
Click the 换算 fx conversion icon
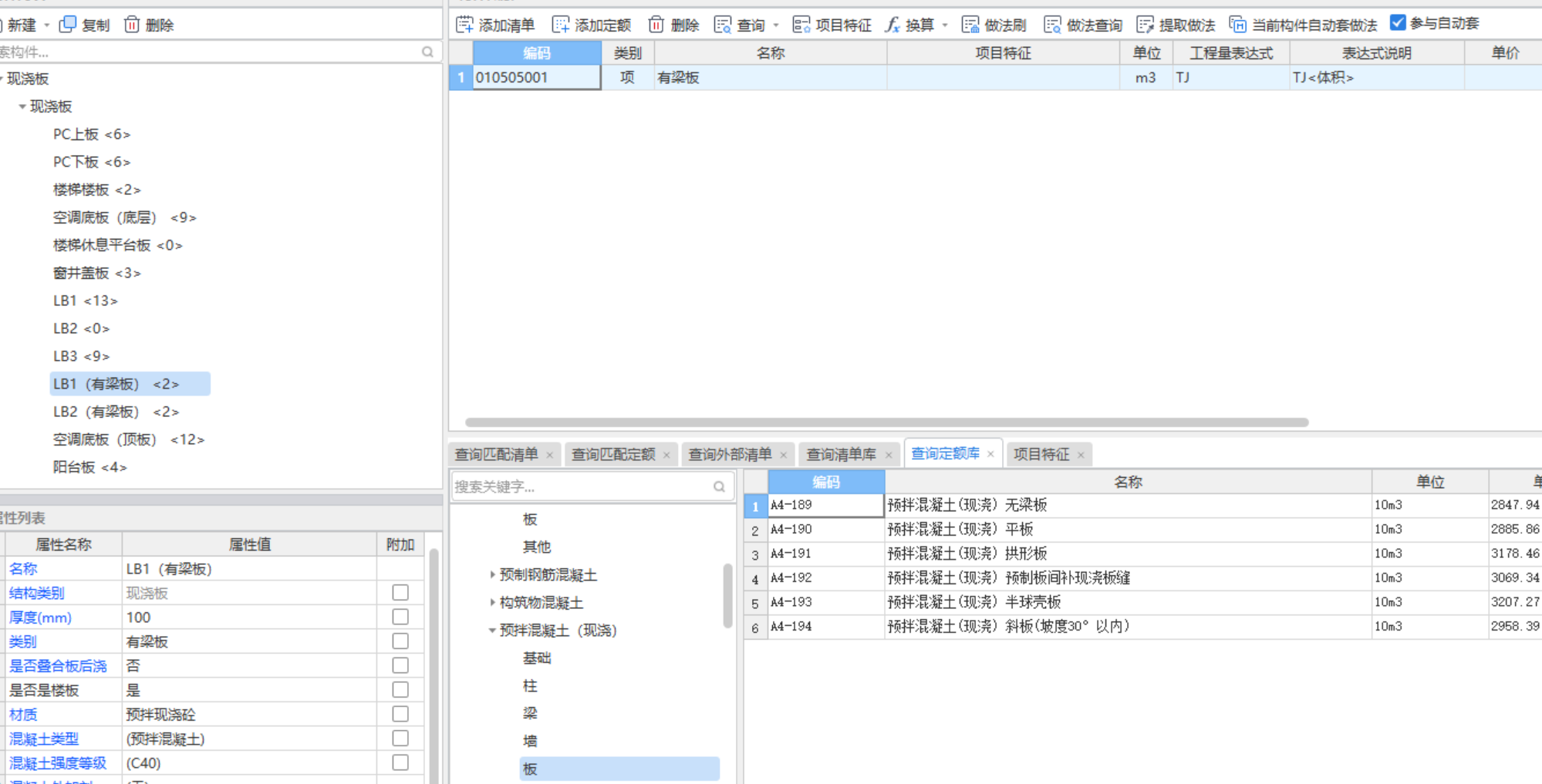click(x=892, y=25)
